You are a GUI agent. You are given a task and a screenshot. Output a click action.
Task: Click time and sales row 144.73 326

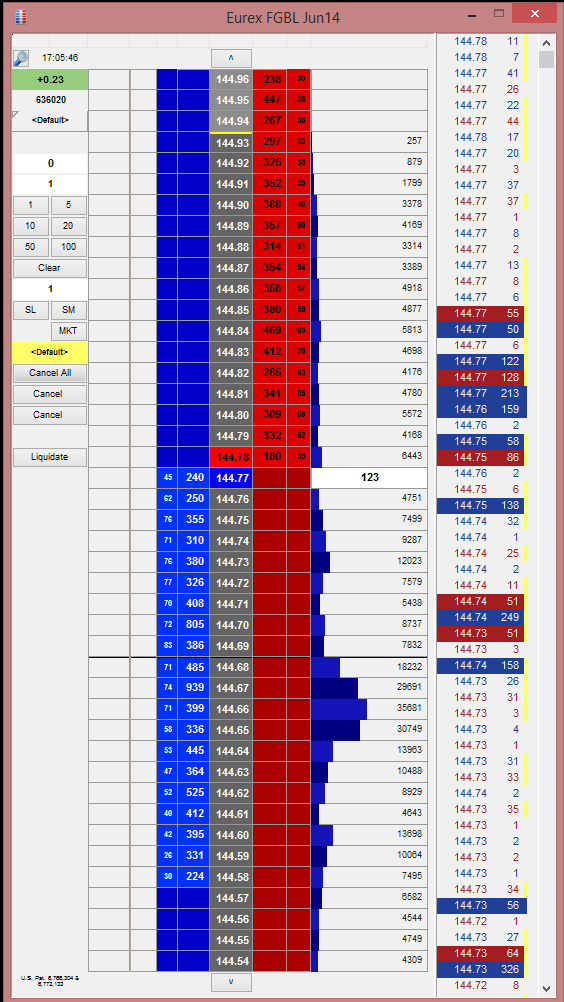tap(480, 969)
